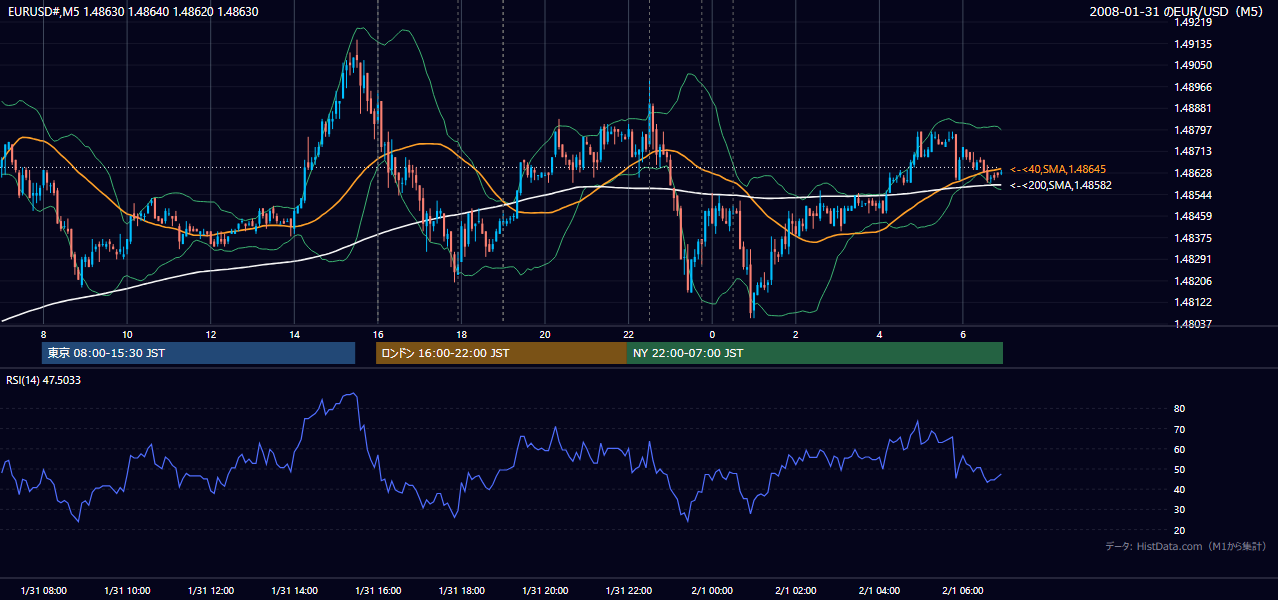Image resolution: width=1278 pixels, height=600 pixels.
Task: Click the RSI axis level 70
Action: tap(1179, 429)
